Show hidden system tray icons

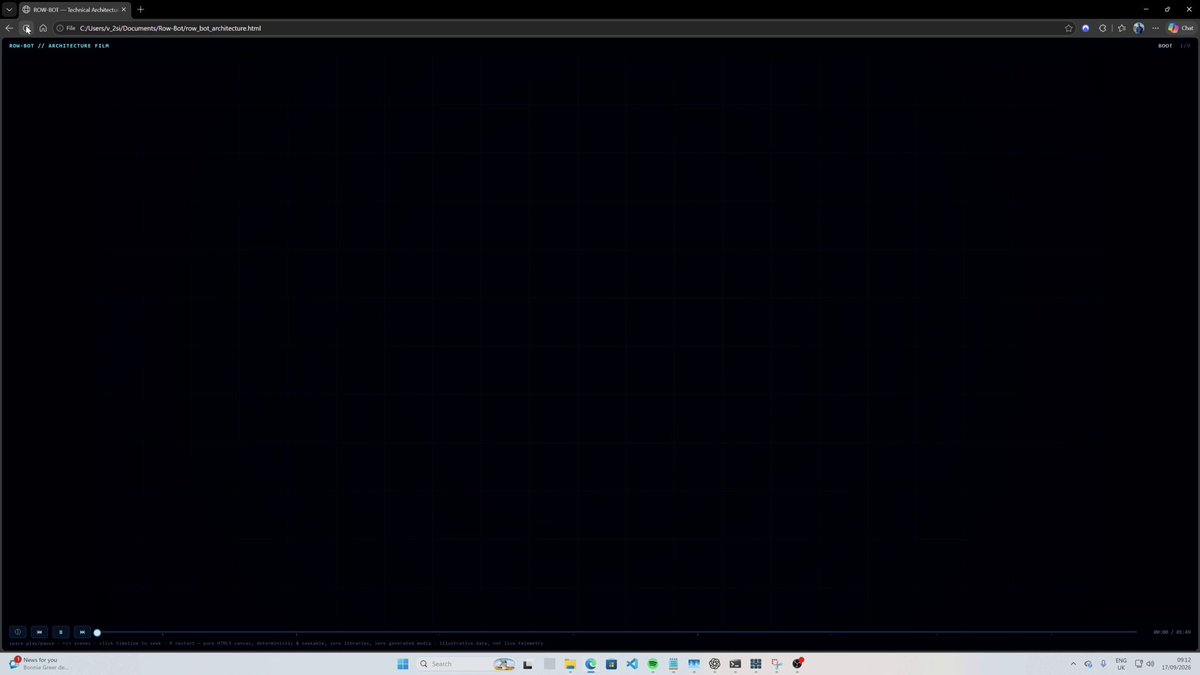point(1073,663)
